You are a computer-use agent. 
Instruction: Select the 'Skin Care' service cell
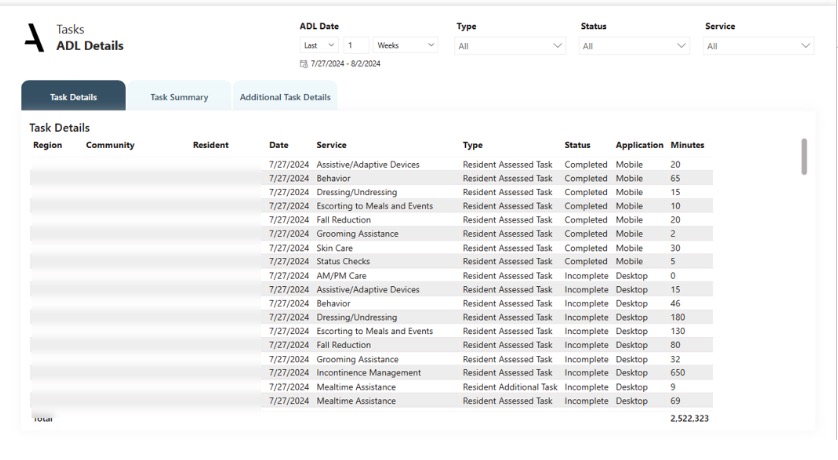coord(335,248)
